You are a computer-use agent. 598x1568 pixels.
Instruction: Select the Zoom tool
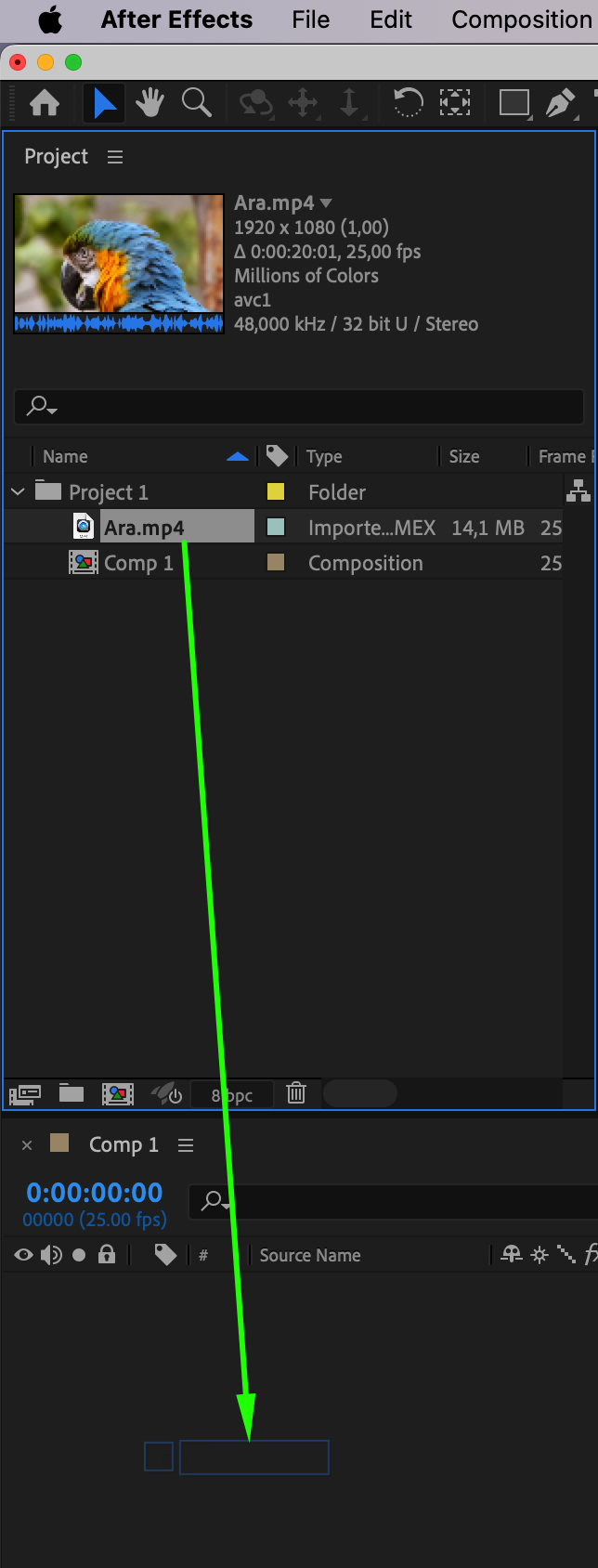tap(196, 102)
